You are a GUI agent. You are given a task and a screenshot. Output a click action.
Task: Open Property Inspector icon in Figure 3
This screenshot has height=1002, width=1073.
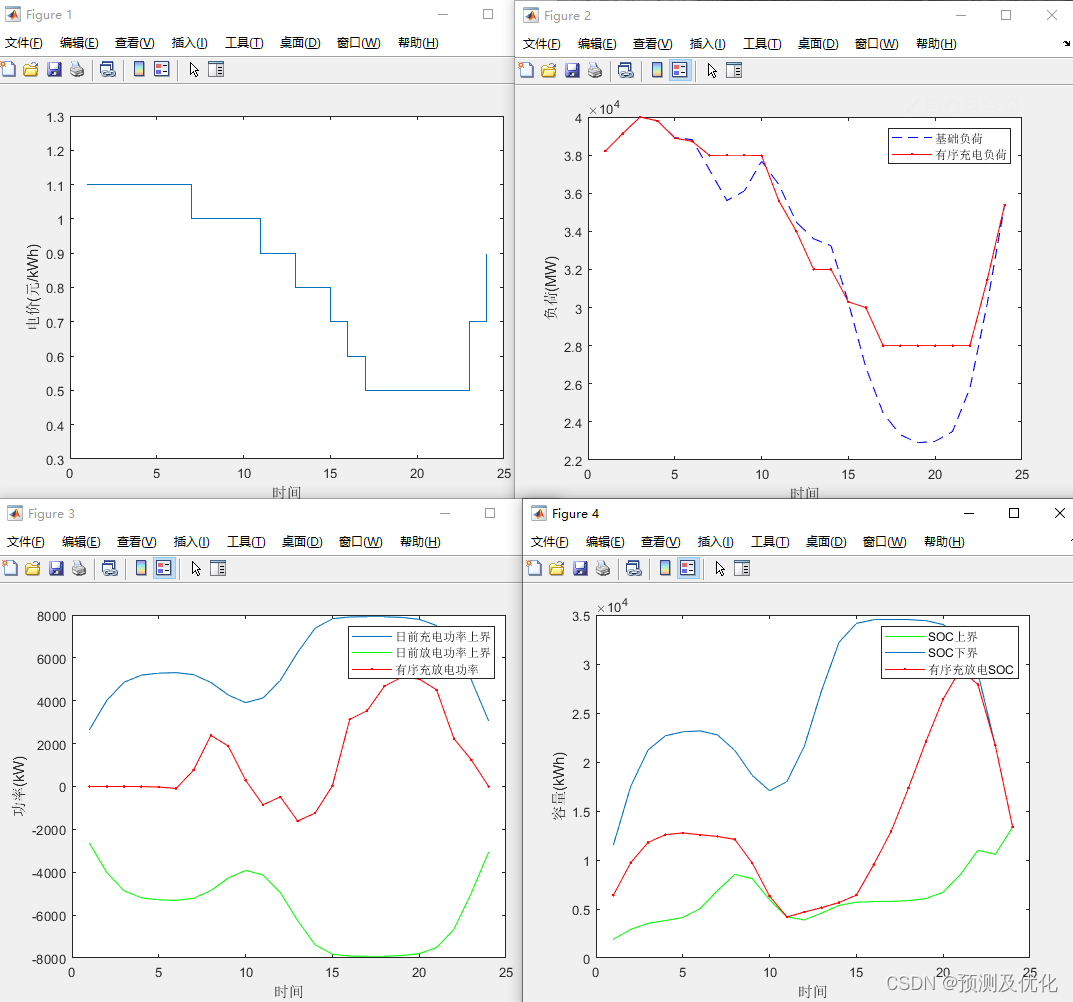coord(218,568)
